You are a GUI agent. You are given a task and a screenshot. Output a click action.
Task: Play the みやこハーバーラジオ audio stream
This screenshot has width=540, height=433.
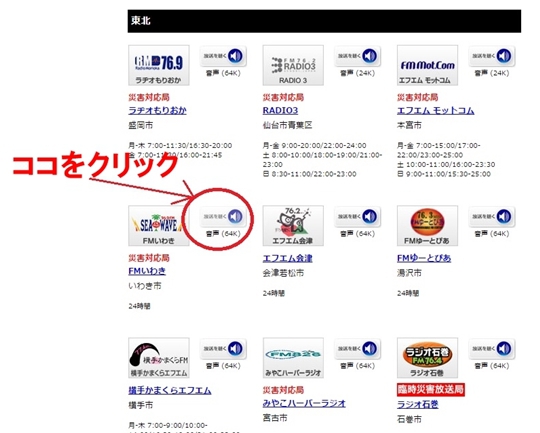(357, 349)
